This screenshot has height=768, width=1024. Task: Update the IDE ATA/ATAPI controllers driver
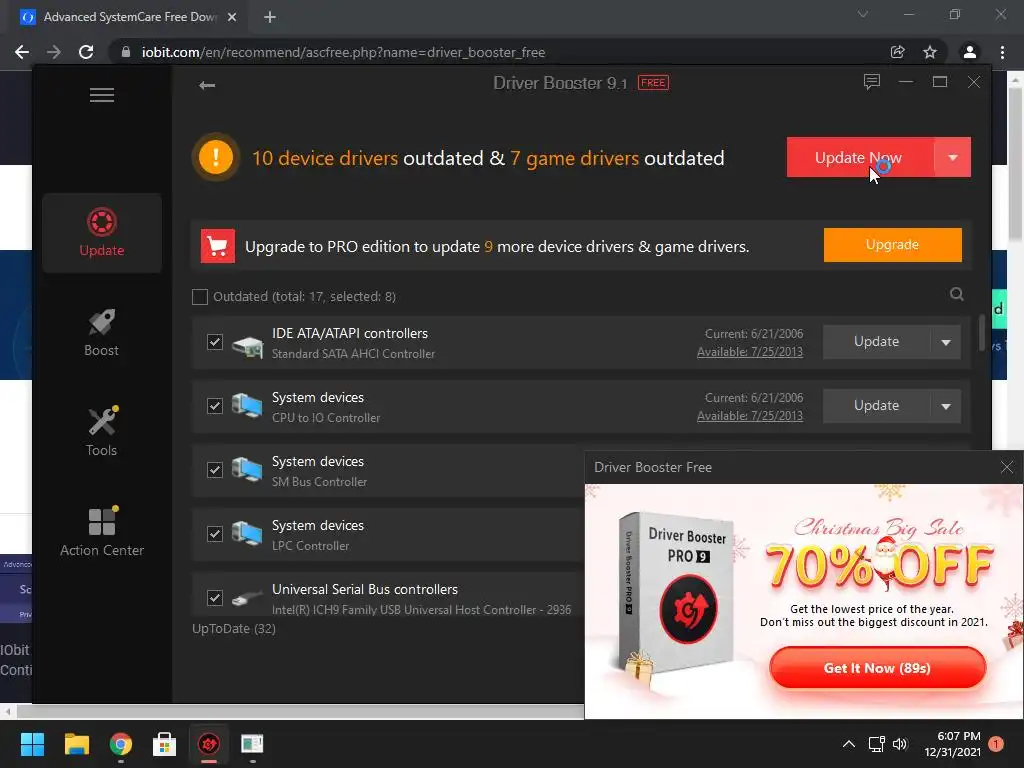[876, 342]
